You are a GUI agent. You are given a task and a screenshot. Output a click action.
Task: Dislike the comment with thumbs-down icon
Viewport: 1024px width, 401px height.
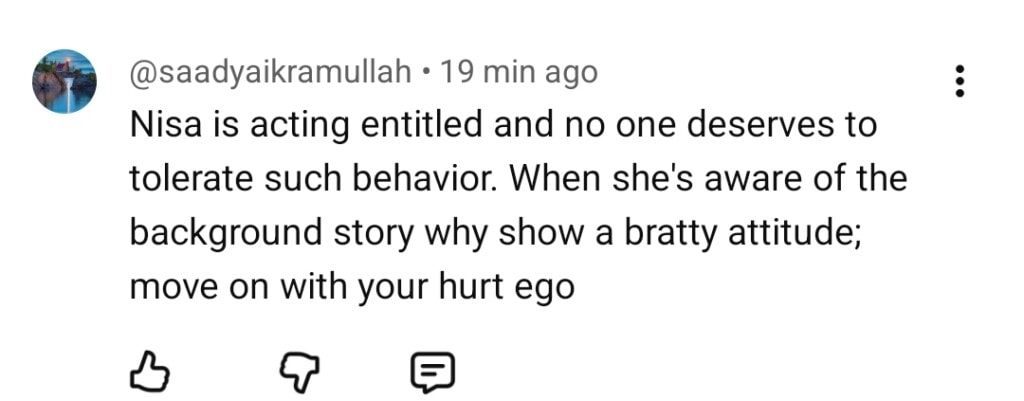[x=295, y=371]
